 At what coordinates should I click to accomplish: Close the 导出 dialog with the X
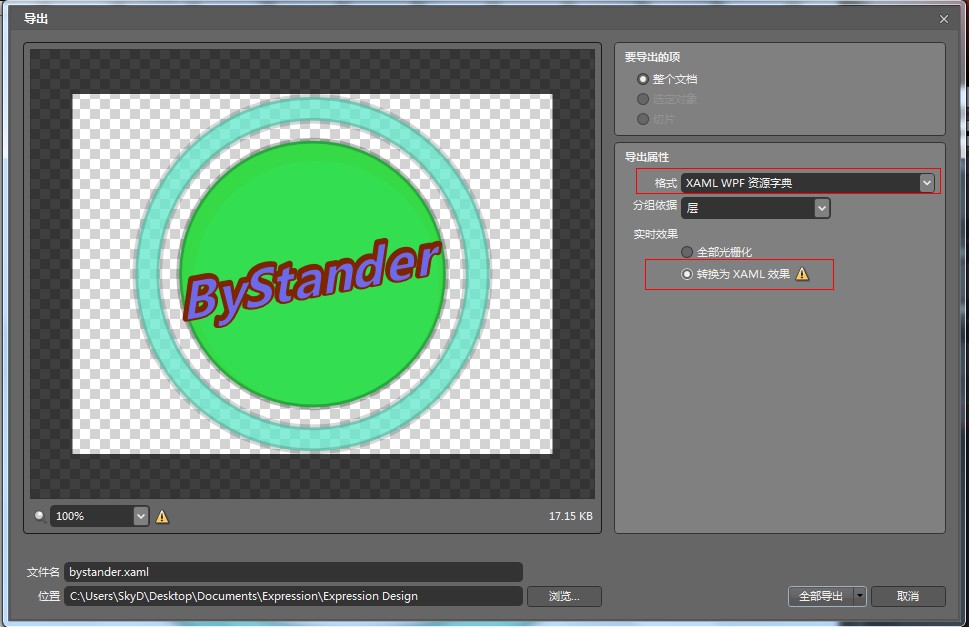pyautogui.click(x=944, y=19)
